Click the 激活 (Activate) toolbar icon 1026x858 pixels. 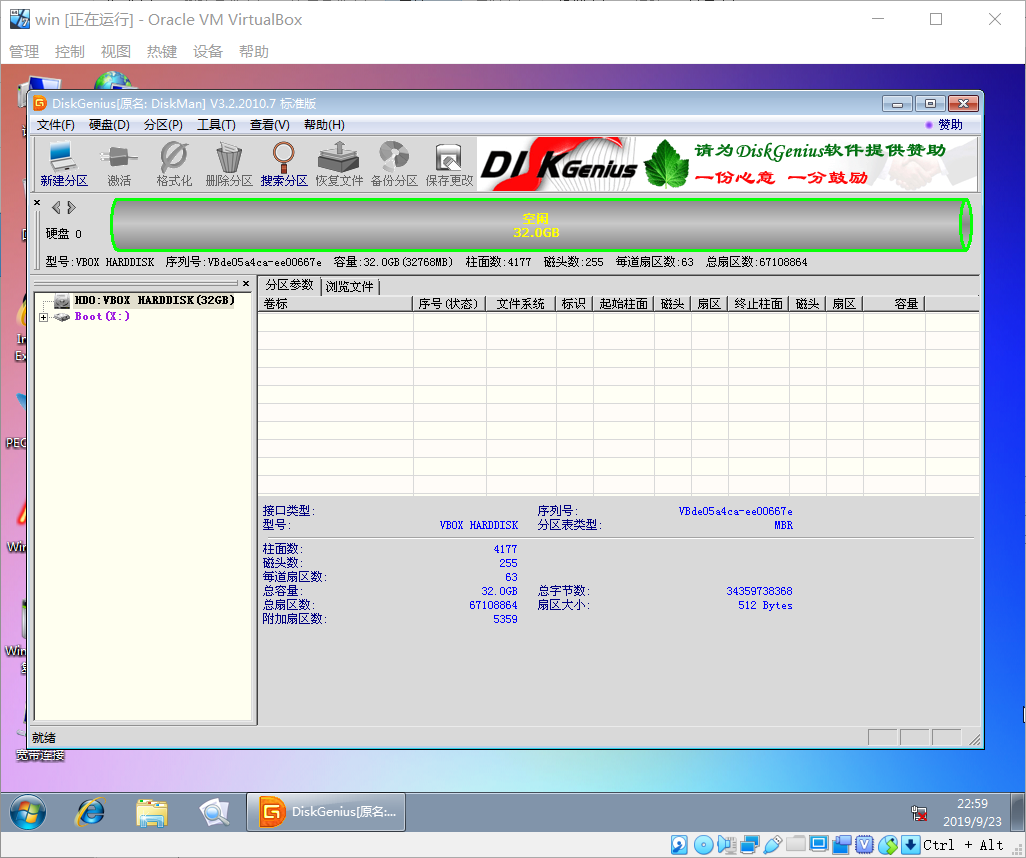click(x=118, y=163)
